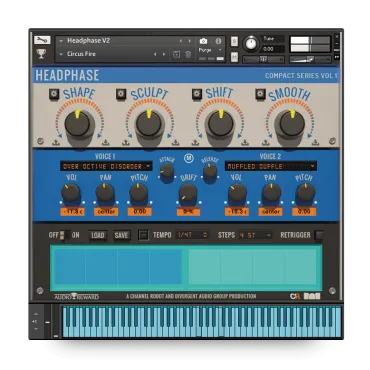Open the instrument info icon
The width and height of the screenshot is (370, 370).
(x=218, y=41)
